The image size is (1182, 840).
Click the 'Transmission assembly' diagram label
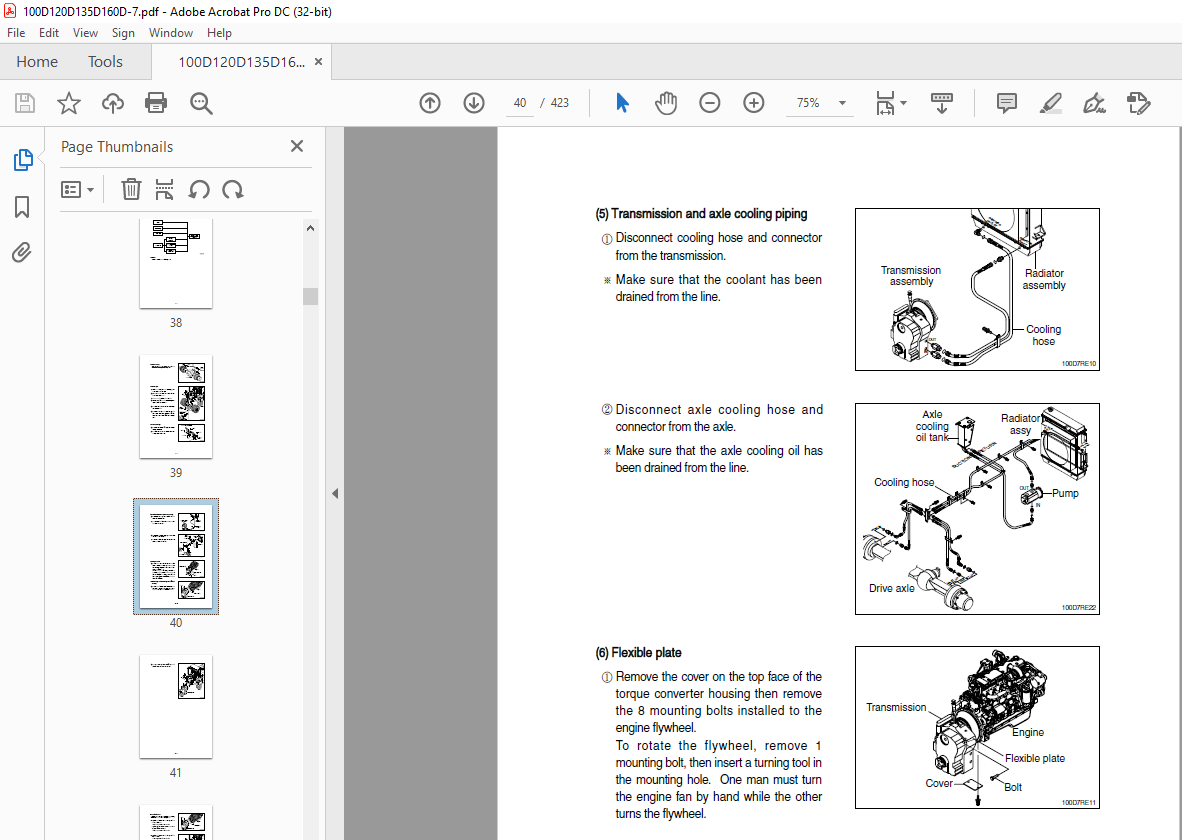[x=911, y=275]
